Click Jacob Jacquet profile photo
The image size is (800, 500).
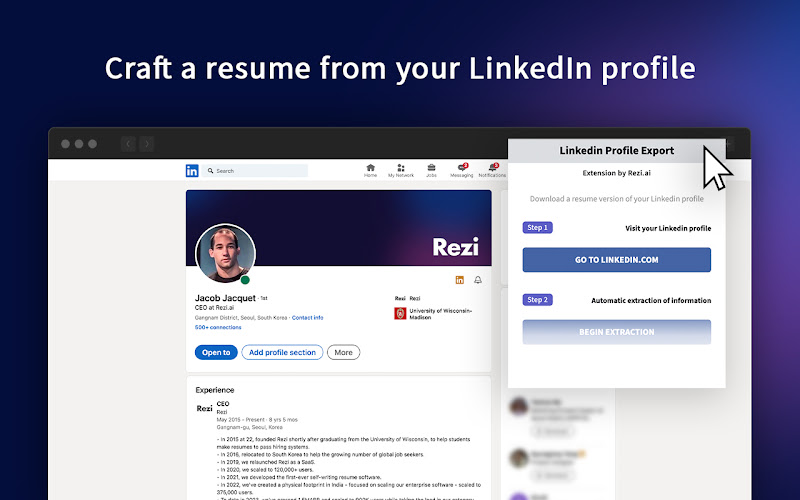[x=225, y=253]
